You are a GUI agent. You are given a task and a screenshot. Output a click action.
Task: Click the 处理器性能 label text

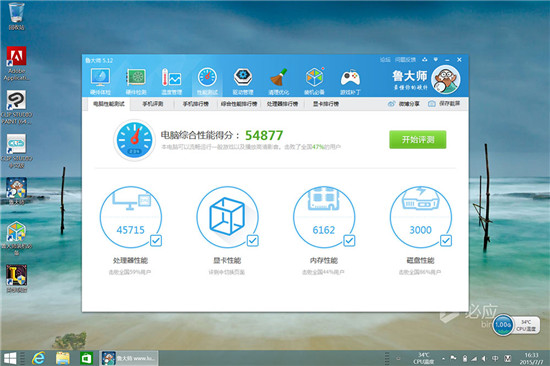click(x=130, y=260)
